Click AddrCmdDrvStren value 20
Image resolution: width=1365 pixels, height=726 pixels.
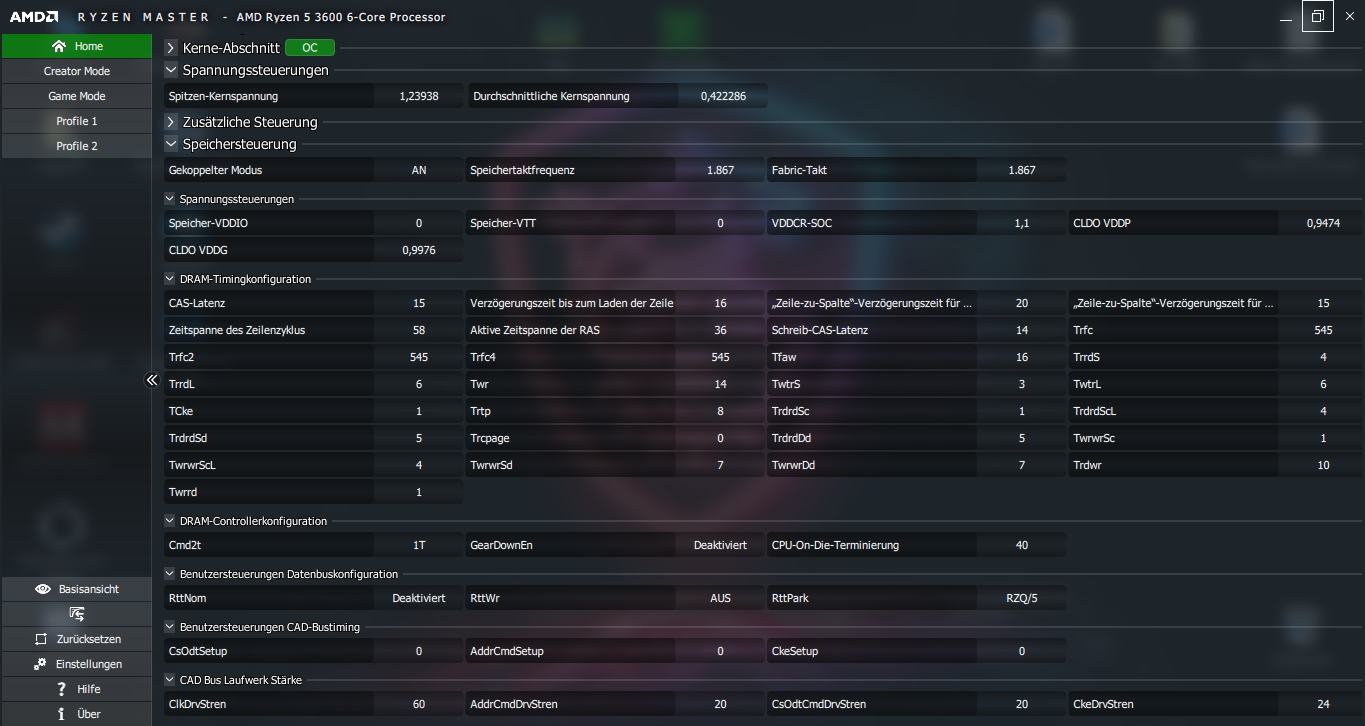[x=720, y=704]
